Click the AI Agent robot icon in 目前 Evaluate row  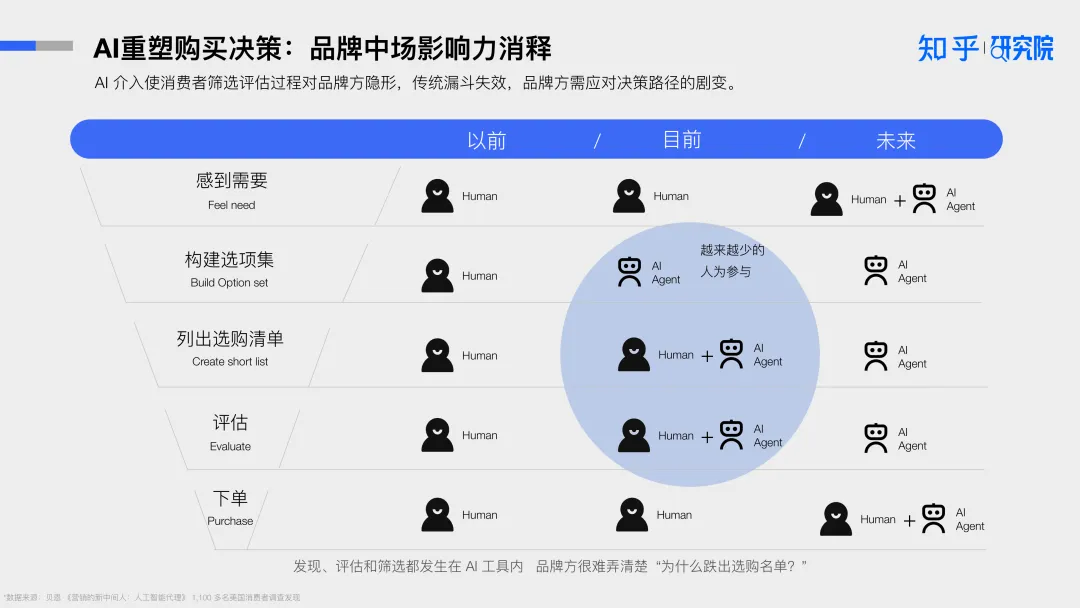[731, 435]
